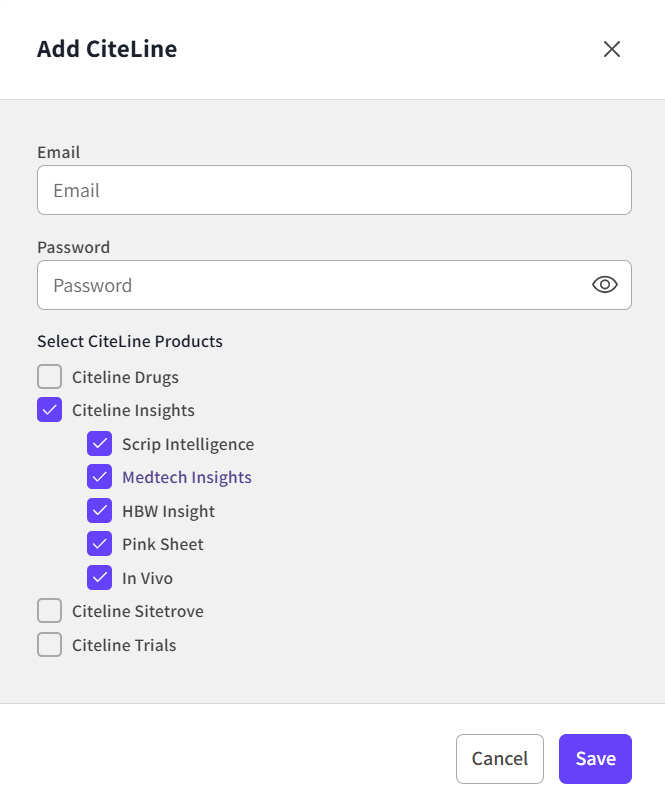The image size is (665, 808).
Task: Toggle off the In Vivo checkbox
Action: [x=100, y=578]
